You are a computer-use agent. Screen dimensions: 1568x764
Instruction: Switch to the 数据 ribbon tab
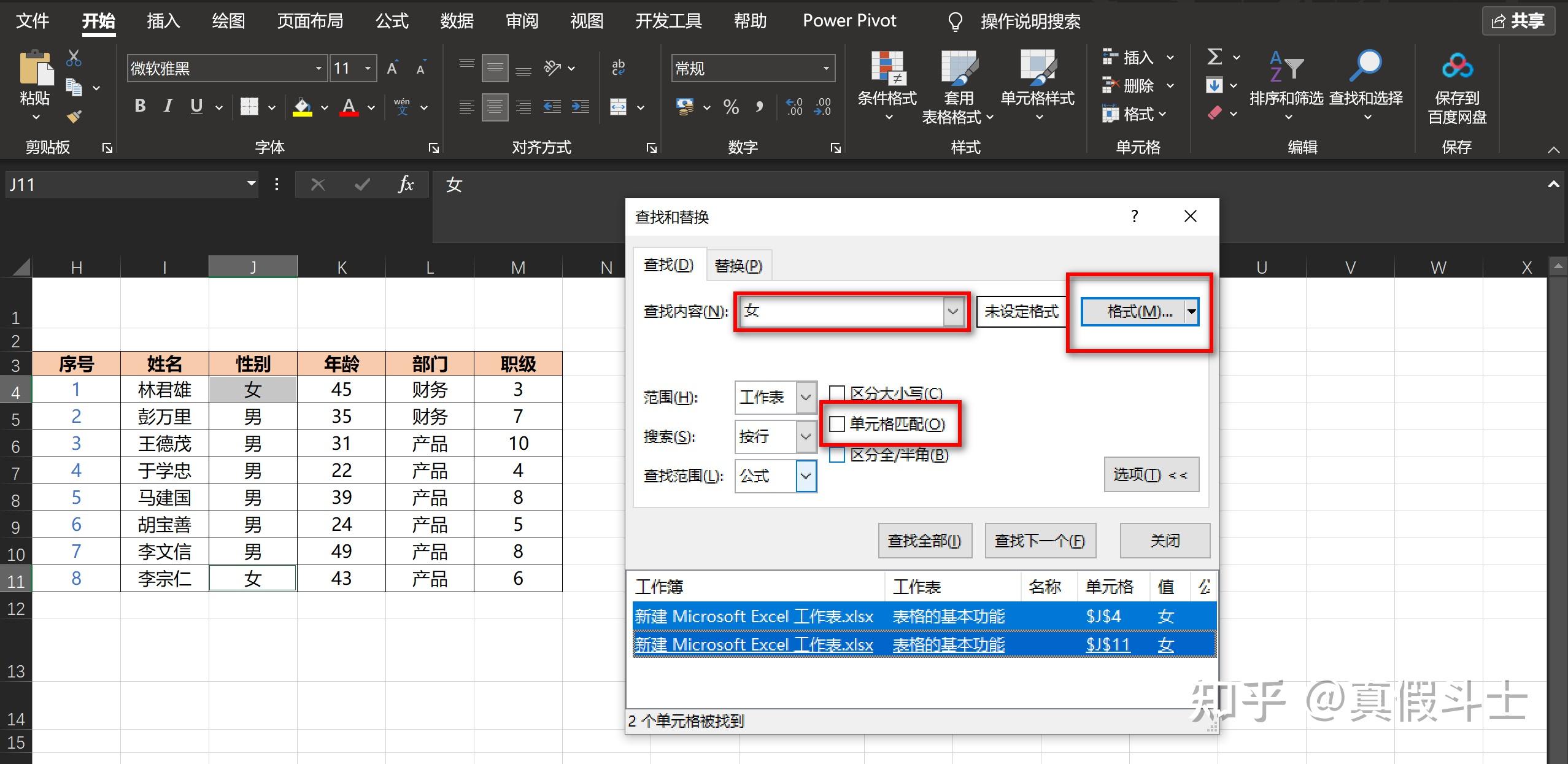click(457, 21)
